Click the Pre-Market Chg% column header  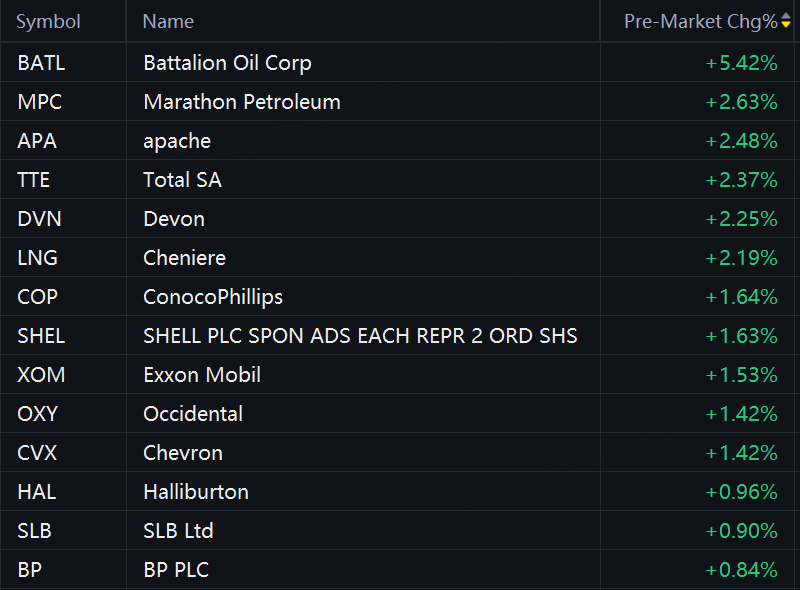699,21
